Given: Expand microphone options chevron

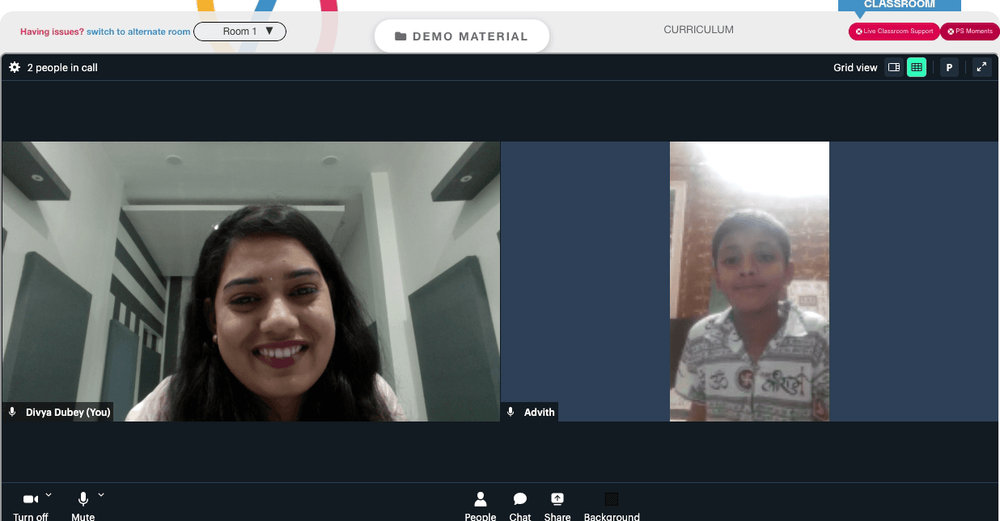Looking at the screenshot, I should [101, 495].
